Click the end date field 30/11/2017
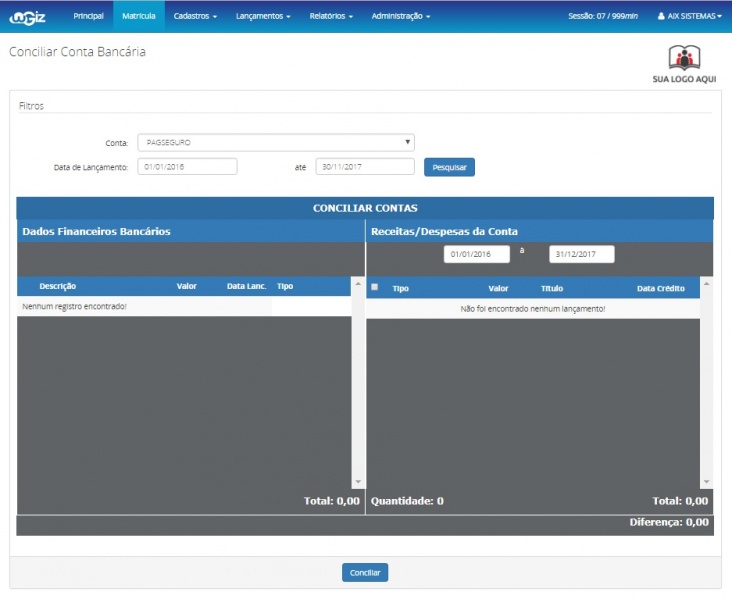Image resolution: width=732 pixels, height=599 pixels. 364,167
